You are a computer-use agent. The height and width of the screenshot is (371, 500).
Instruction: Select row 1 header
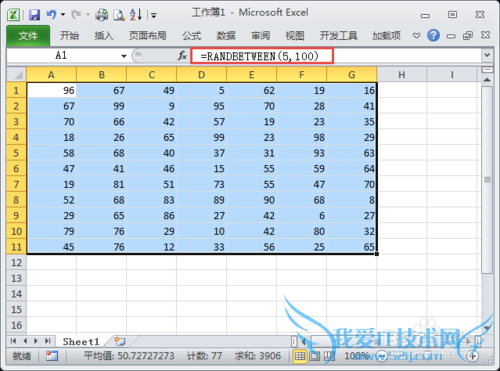coord(16,90)
